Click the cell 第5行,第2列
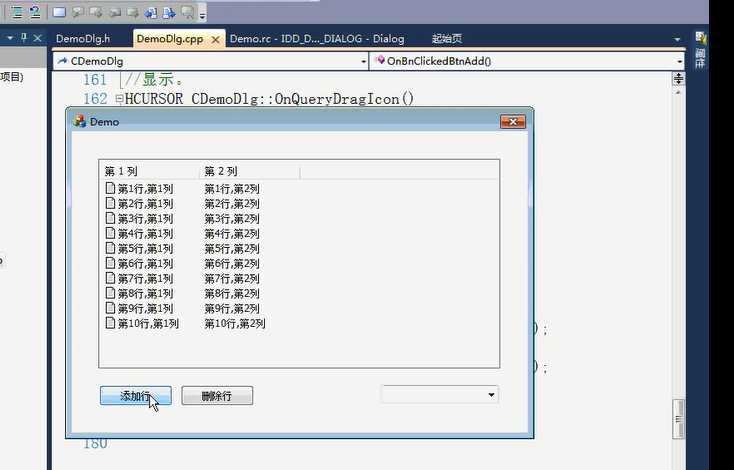Viewport: 734px width, 470px height. [x=232, y=249]
